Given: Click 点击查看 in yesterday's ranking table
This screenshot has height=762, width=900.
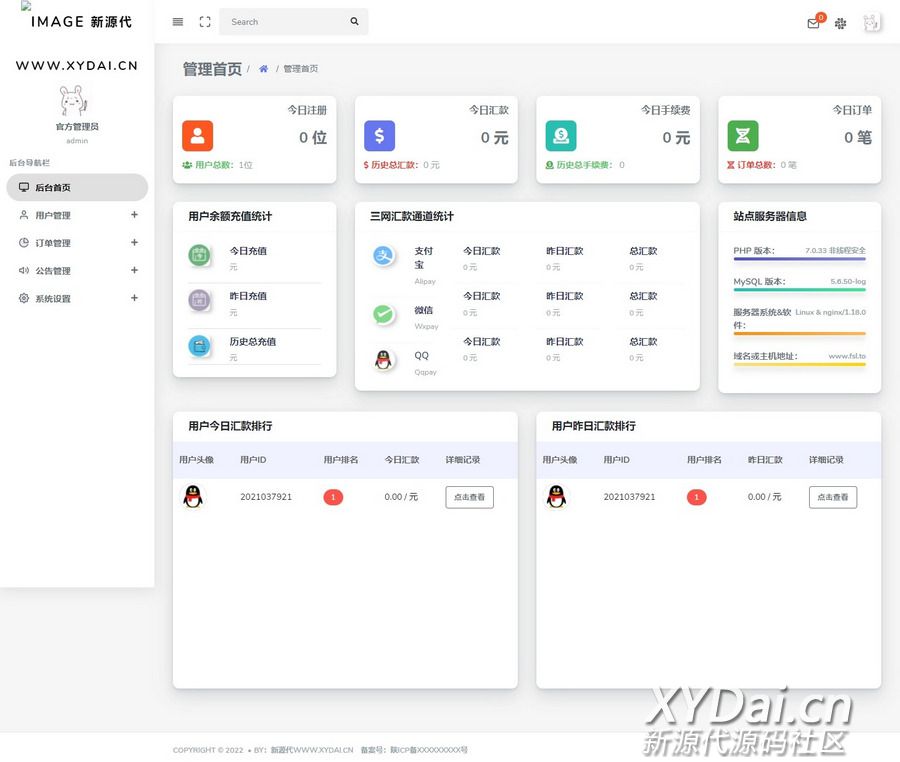Looking at the screenshot, I should click(833, 497).
